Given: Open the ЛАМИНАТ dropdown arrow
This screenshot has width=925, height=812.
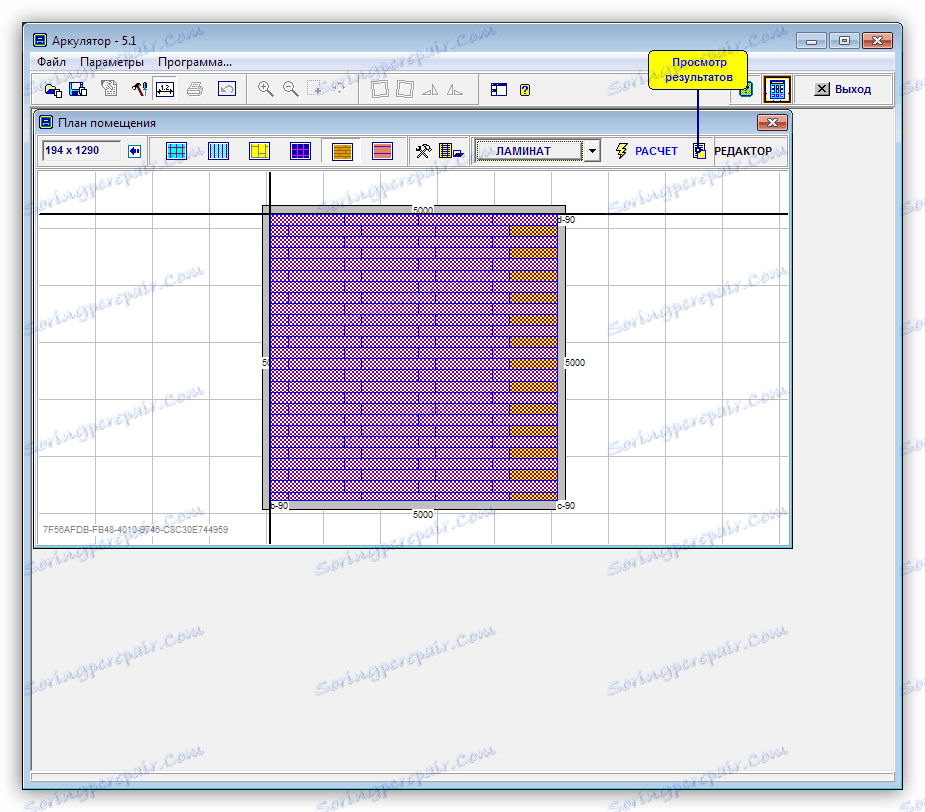Looking at the screenshot, I should click(592, 151).
